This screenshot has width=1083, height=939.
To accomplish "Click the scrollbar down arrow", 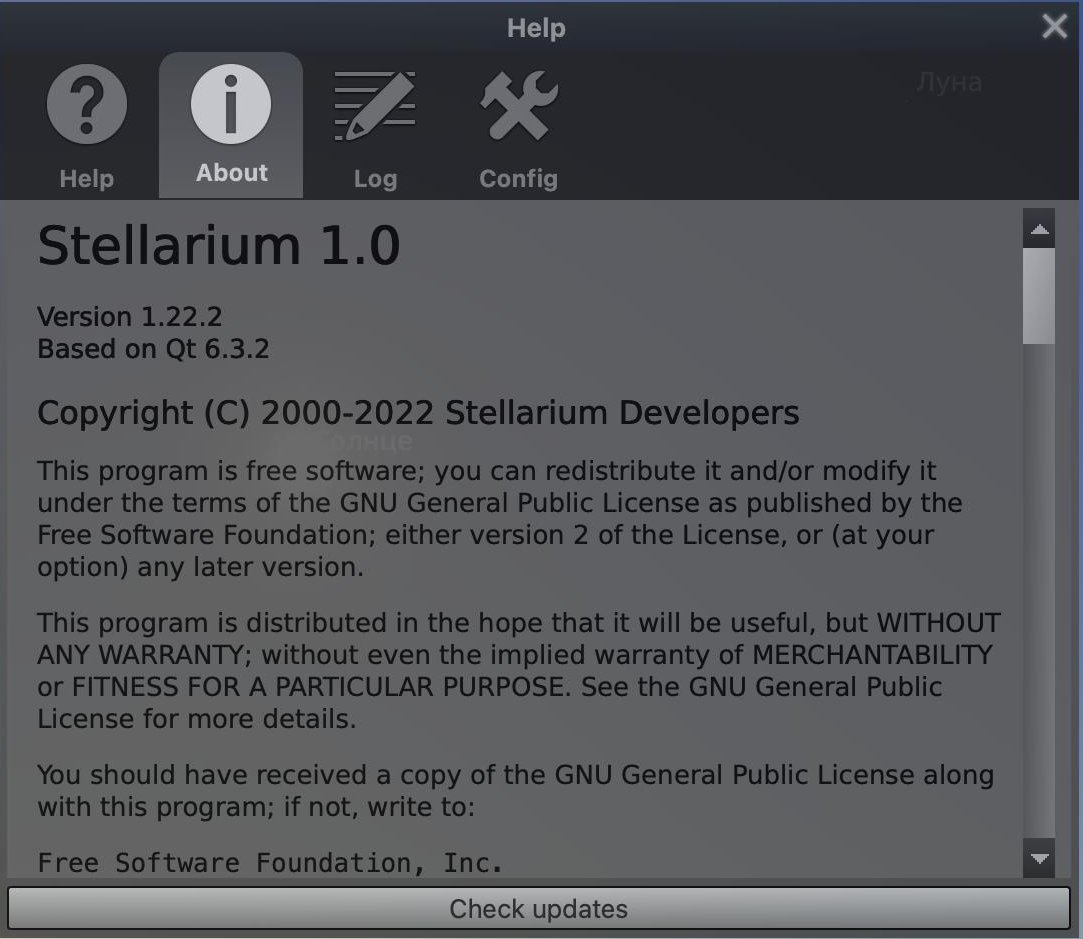I will pos(1039,857).
